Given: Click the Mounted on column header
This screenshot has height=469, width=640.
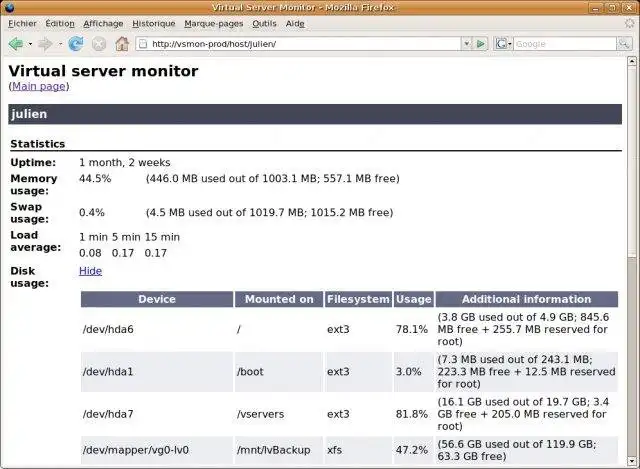Looking at the screenshot, I should tap(279, 299).
